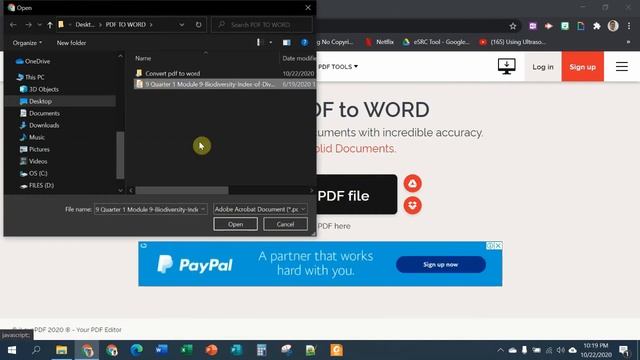Viewport: 640px width, 360px height.
Task: Close the Open dialog window
Action: [308, 7]
